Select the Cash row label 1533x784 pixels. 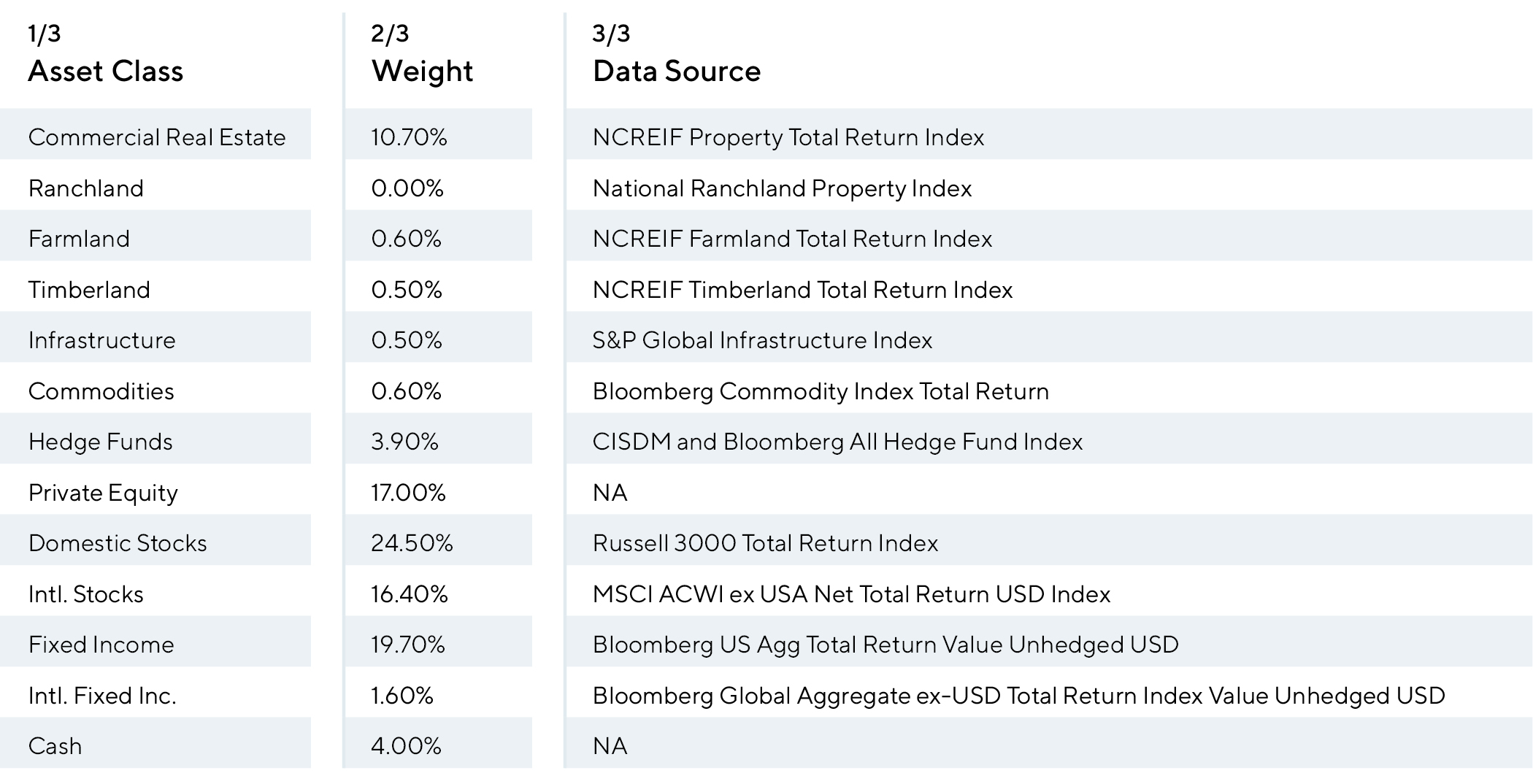click(55, 746)
